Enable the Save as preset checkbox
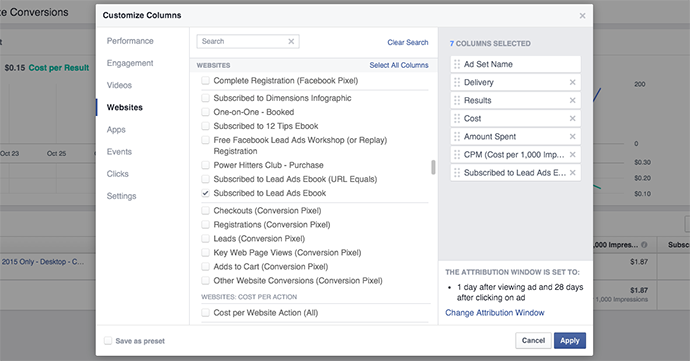 [x=108, y=341]
